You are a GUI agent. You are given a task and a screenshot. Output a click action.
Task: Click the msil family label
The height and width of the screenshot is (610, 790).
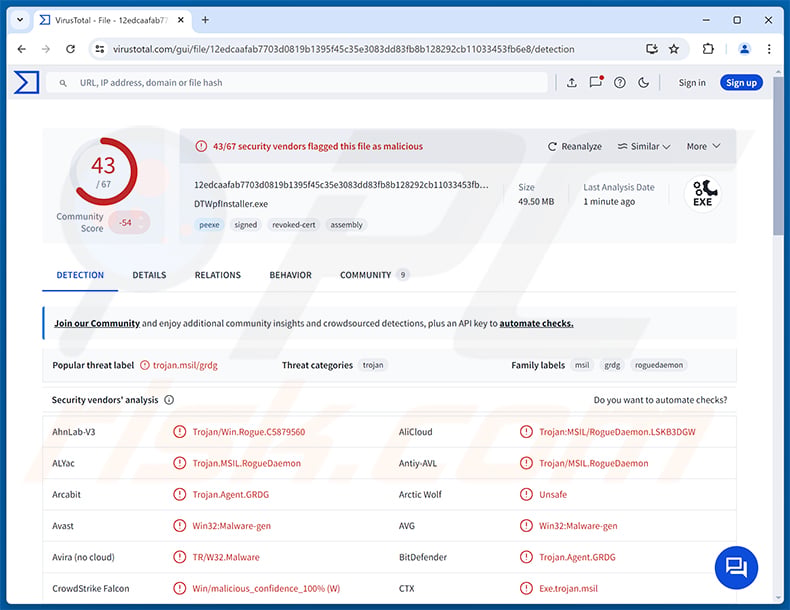[x=582, y=365]
